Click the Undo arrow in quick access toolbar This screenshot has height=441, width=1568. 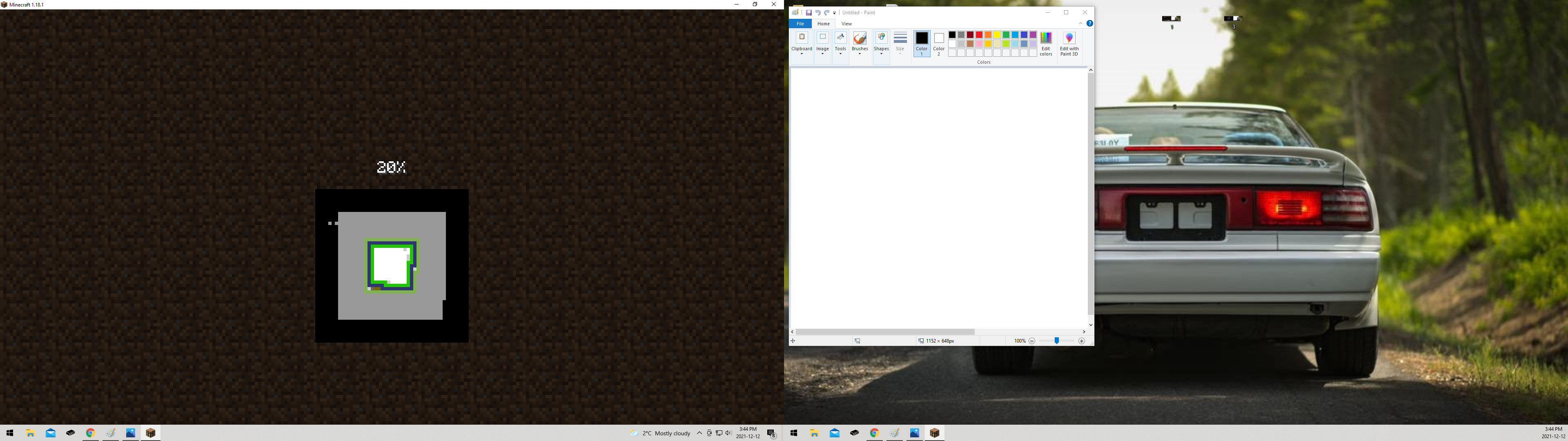[x=817, y=13]
